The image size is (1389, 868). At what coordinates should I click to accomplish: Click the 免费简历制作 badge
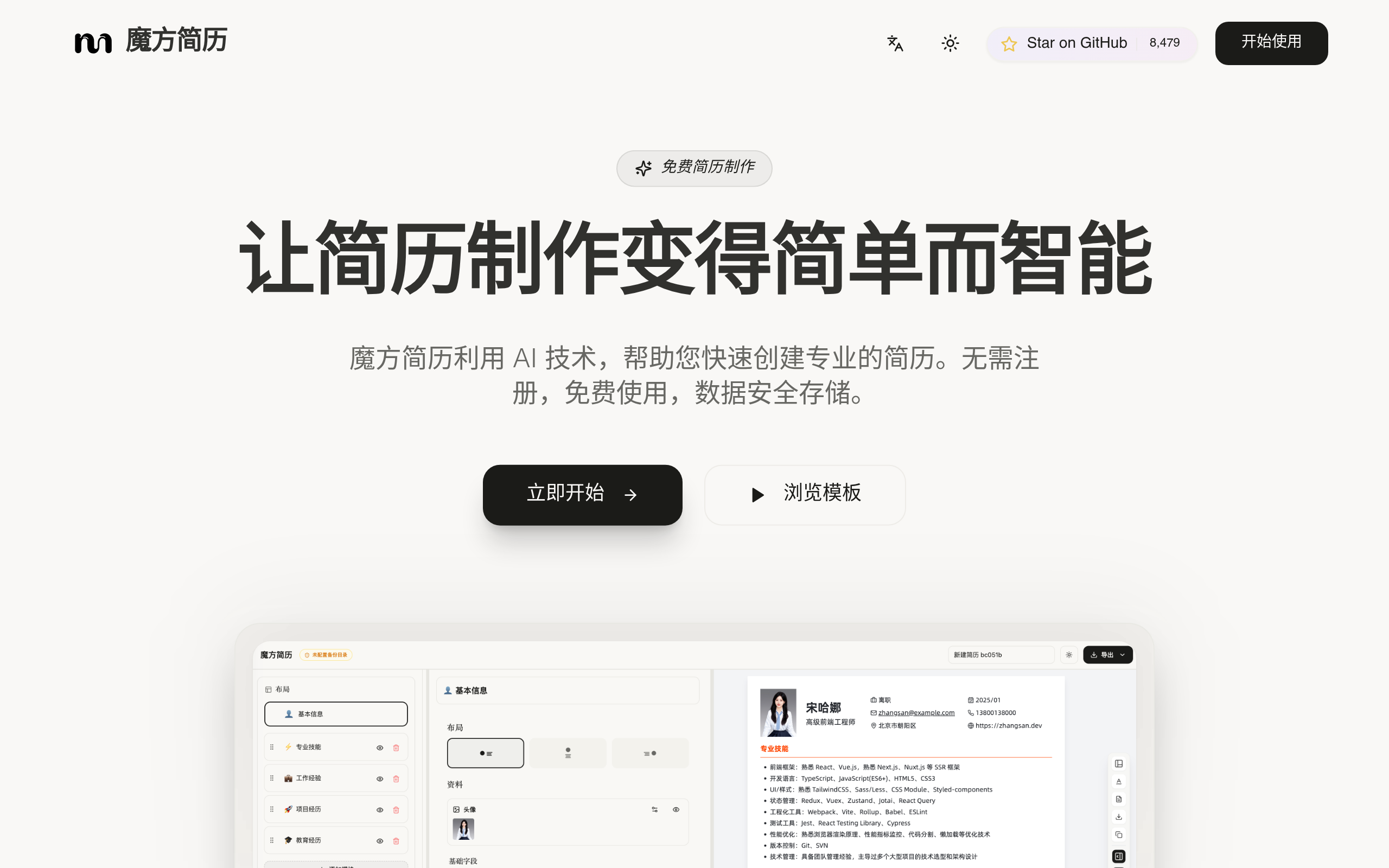(694, 168)
